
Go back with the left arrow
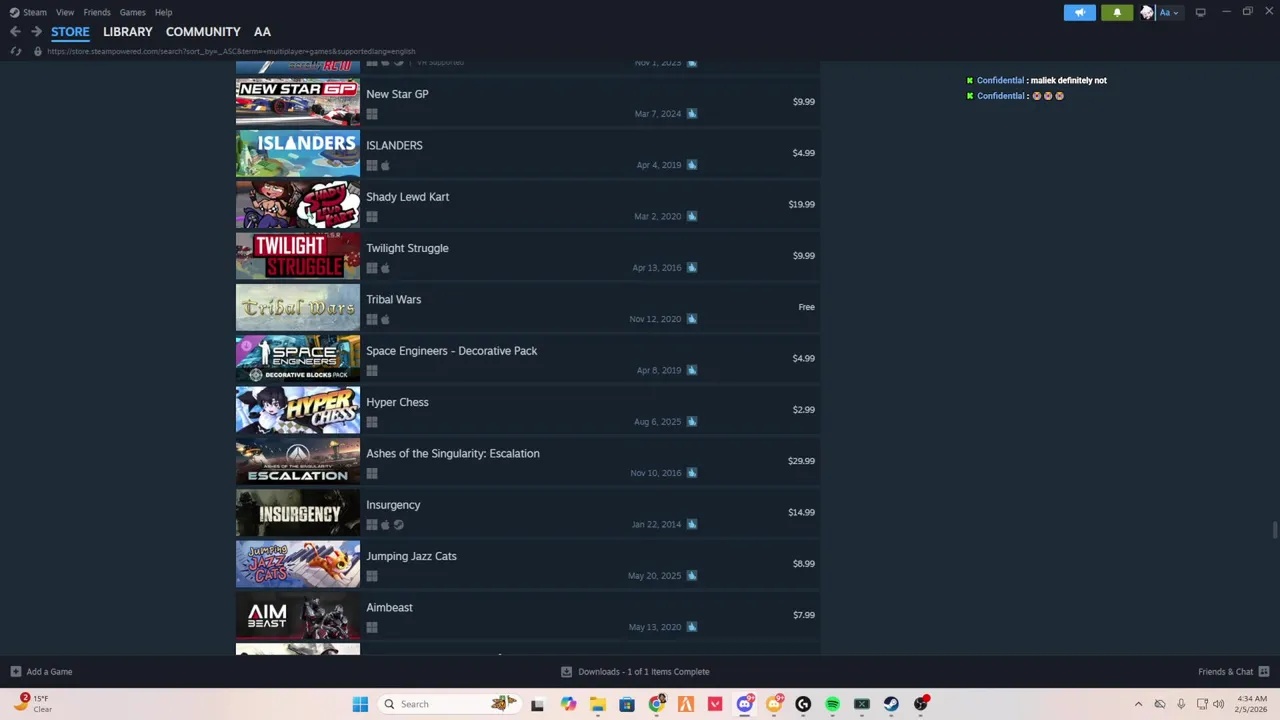coord(15,32)
